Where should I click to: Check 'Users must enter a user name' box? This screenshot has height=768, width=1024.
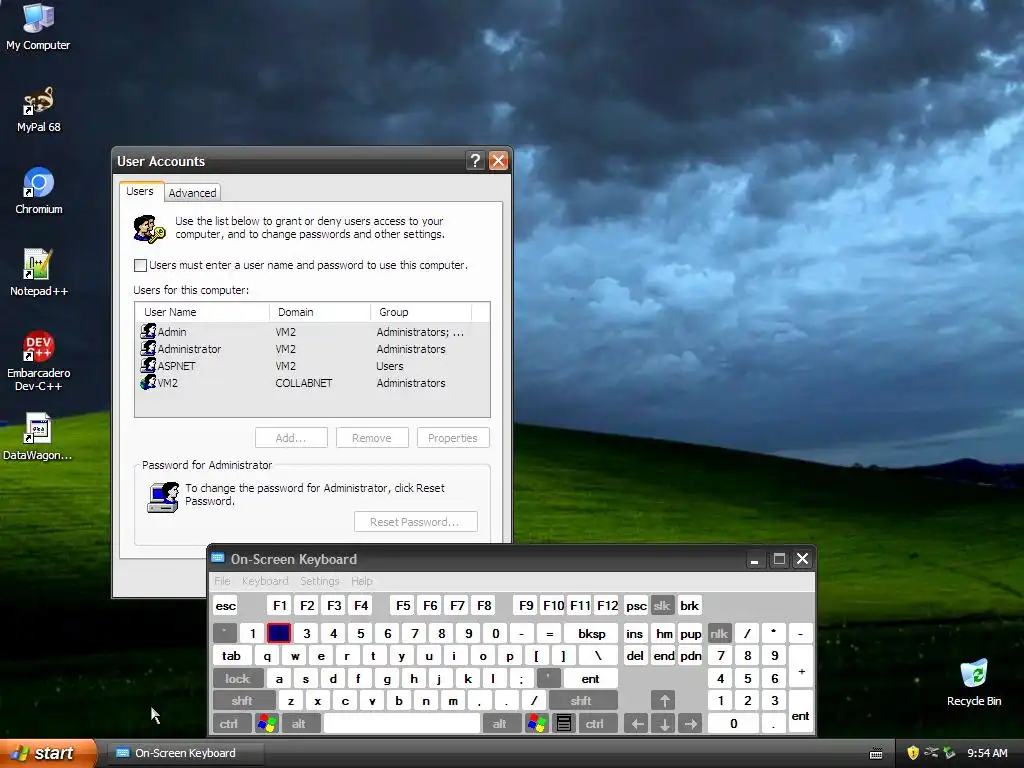point(140,265)
